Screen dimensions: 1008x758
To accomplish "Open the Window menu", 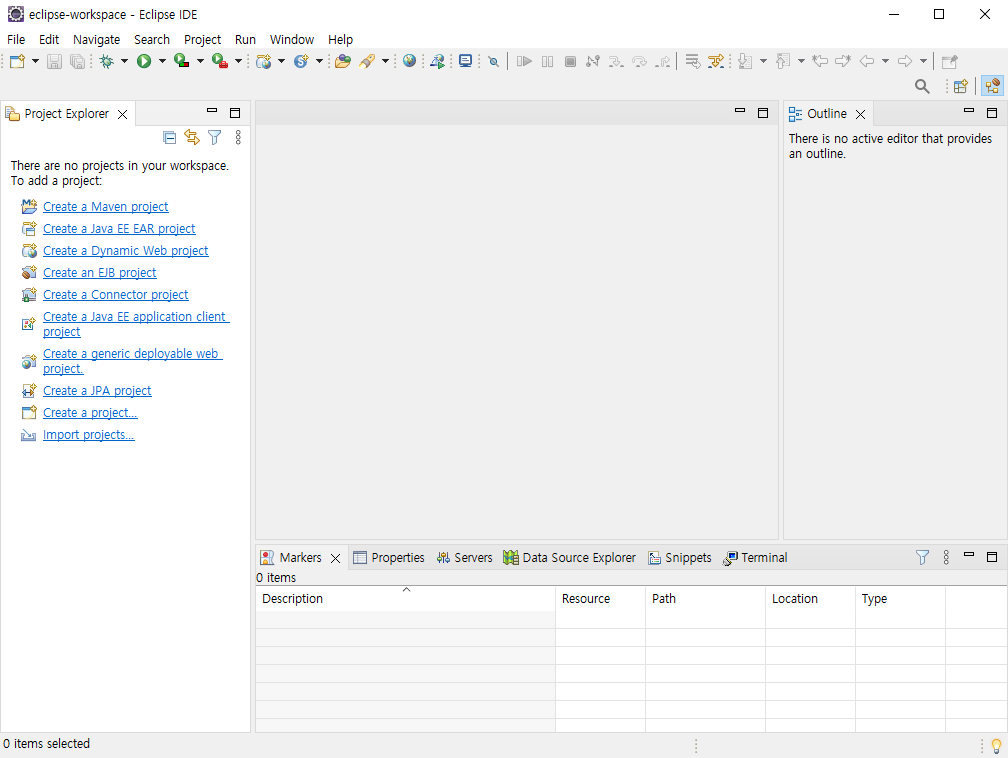I will [292, 39].
